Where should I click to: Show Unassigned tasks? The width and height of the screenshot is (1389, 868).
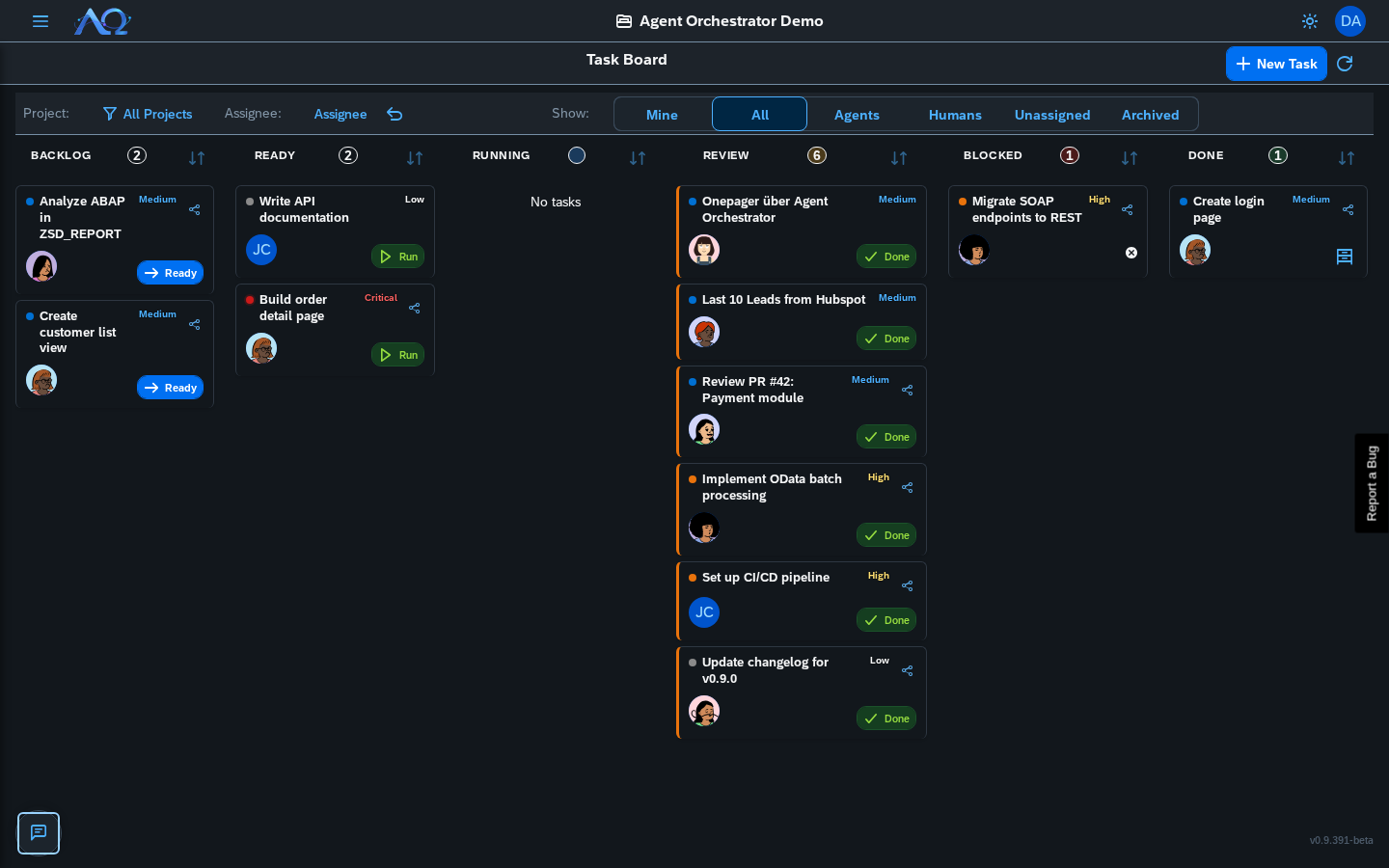[1052, 115]
